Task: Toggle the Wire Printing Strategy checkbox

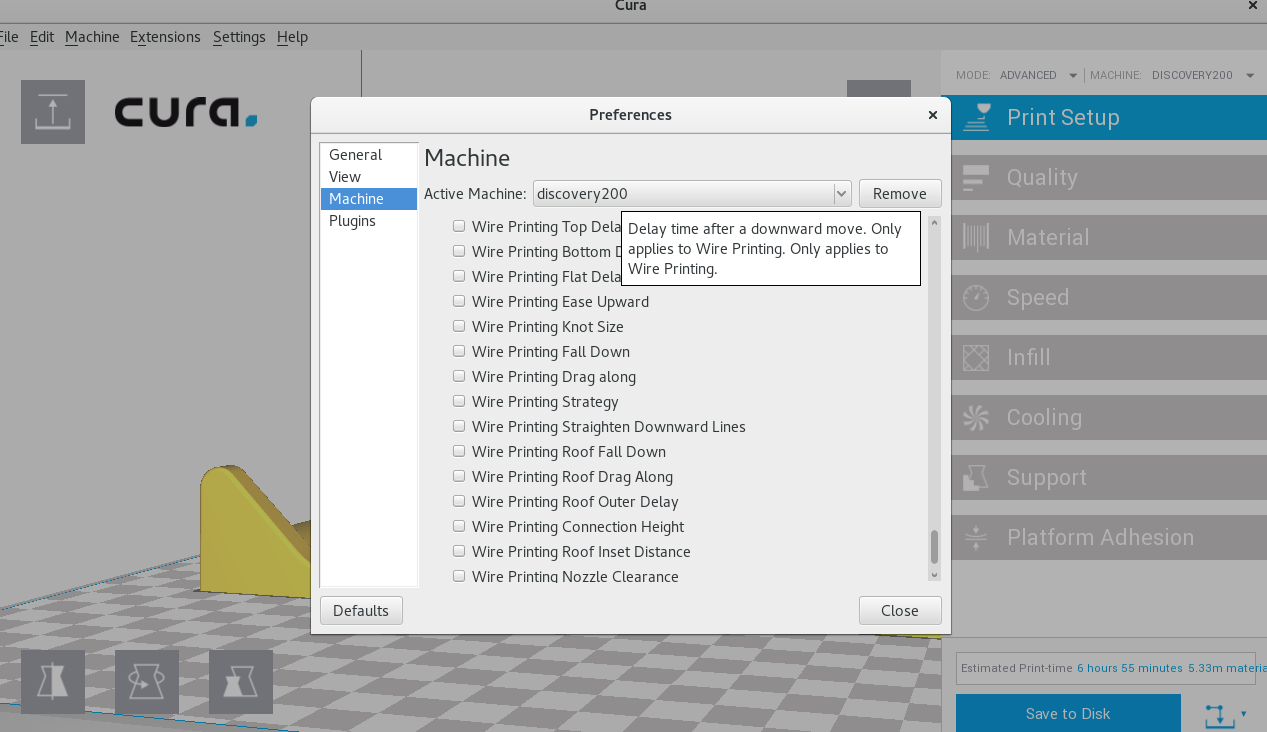Action: coord(459,401)
